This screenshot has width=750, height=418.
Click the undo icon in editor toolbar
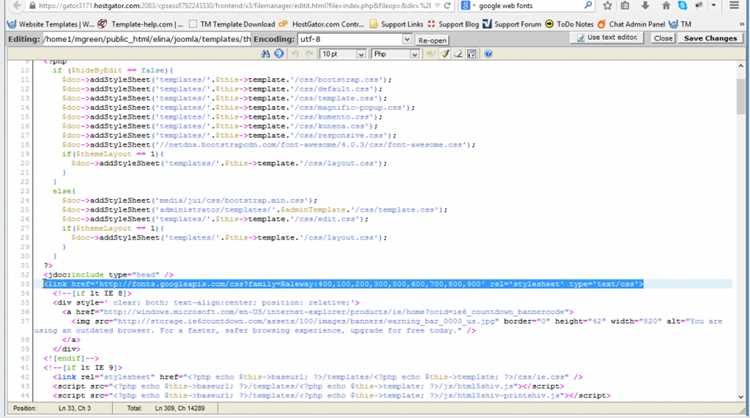click(295, 54)
